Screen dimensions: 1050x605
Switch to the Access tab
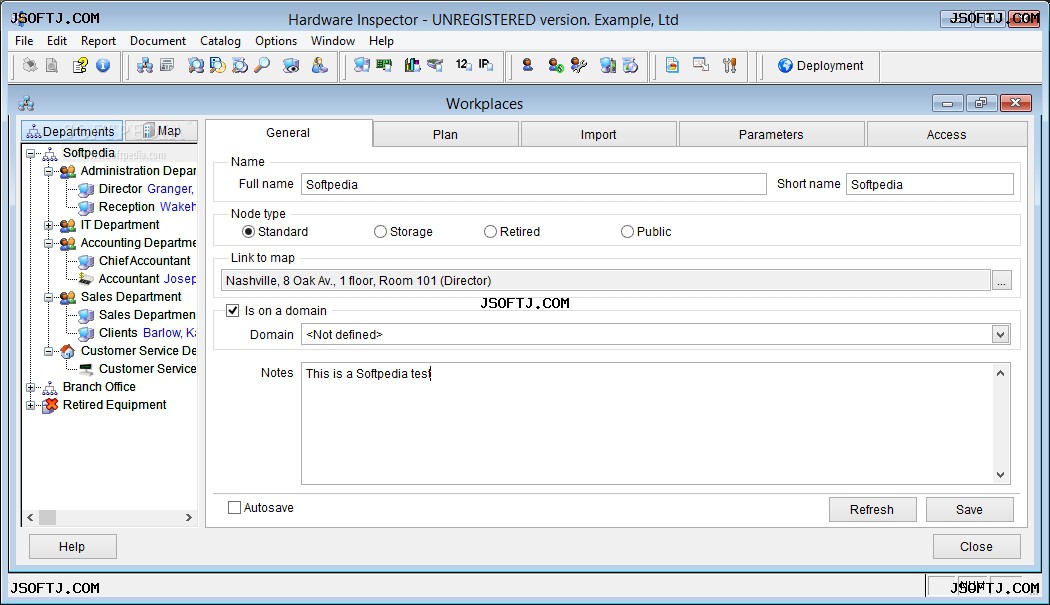click(946, 135)
